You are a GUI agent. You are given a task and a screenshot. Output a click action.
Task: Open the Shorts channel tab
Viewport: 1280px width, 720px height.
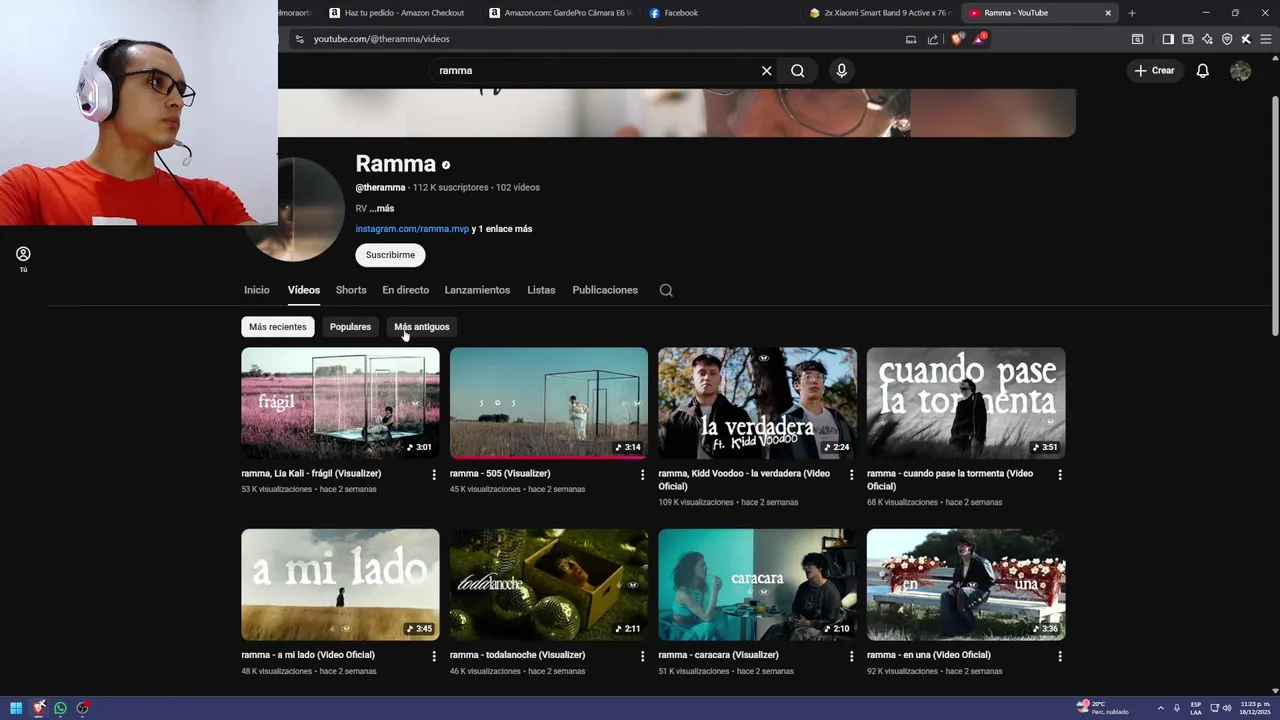[x=351, y=290]
